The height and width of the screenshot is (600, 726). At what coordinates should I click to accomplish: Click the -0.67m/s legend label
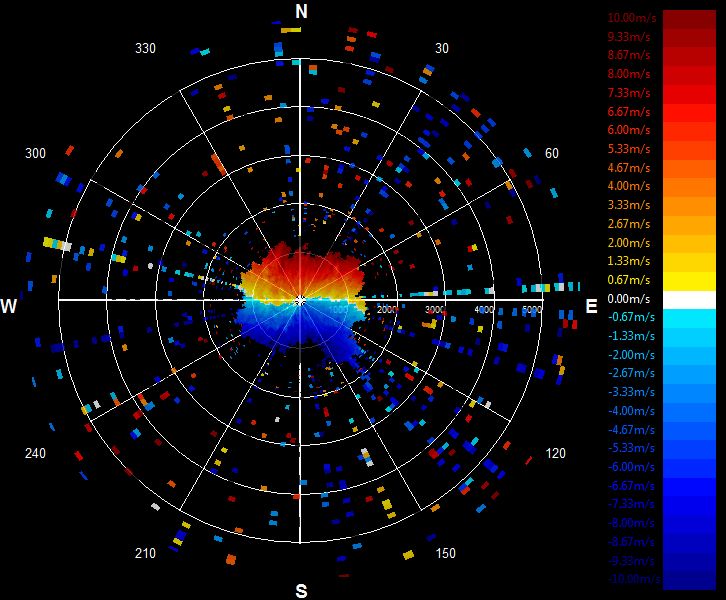632,317
